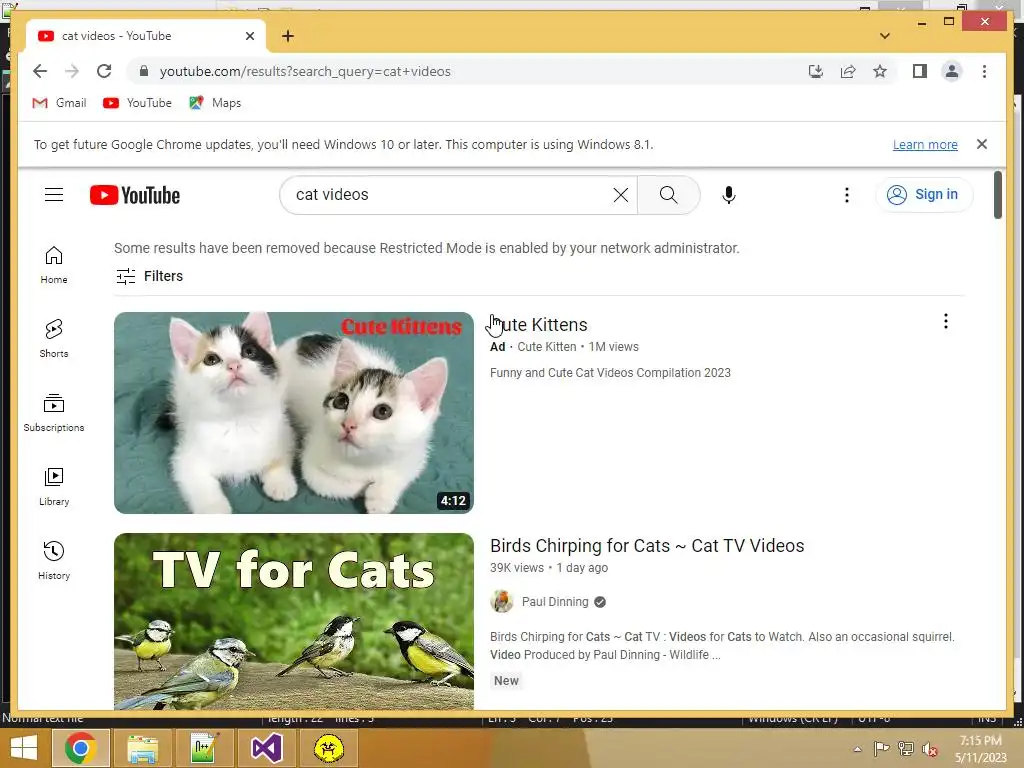Image resolution: width=1024 pixels, height=768 pixels.
Task: Open YouTube settings three-dot menu
Action: (846, 195)
